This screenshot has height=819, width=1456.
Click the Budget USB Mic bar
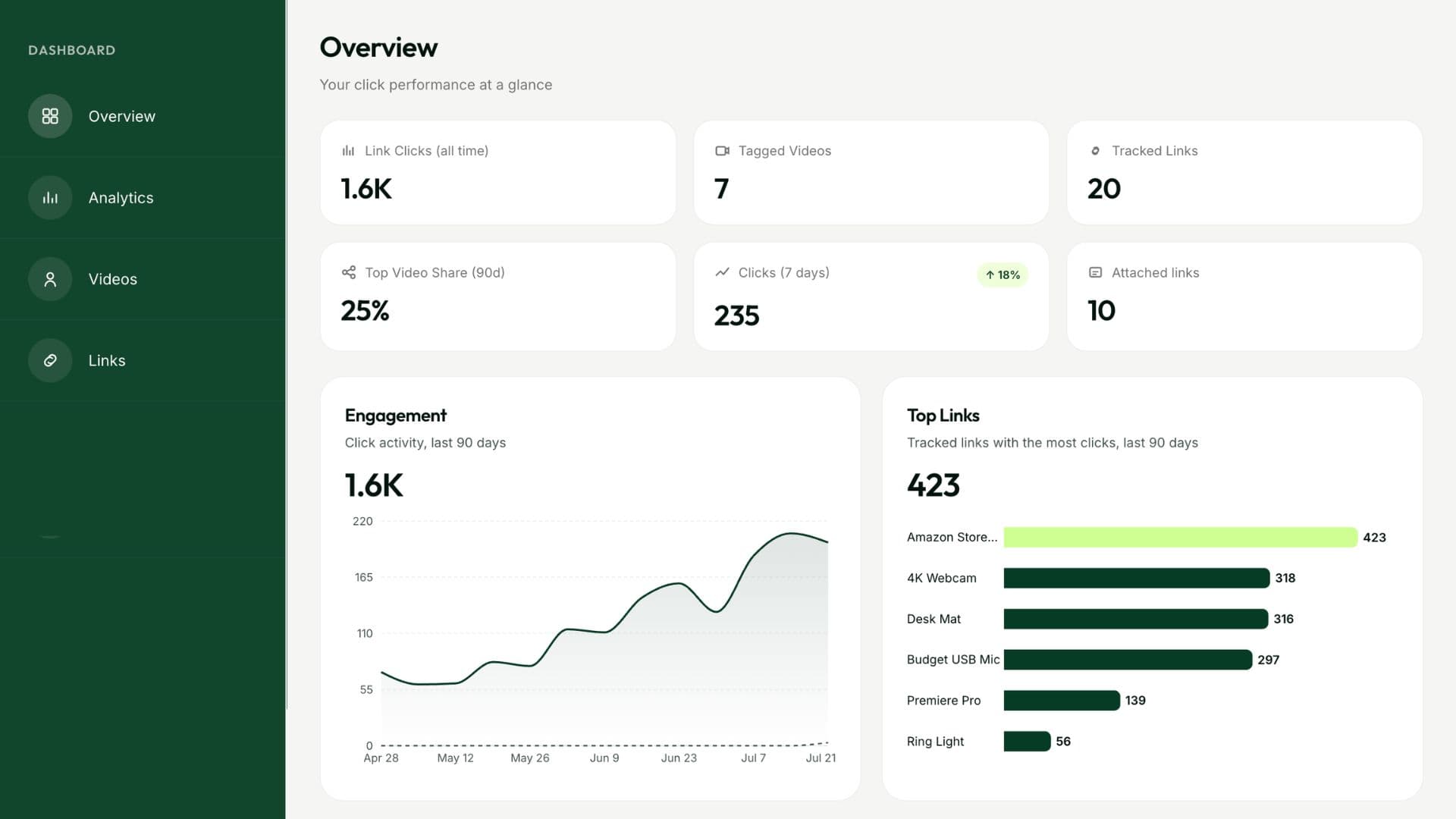[x=1128, y=660]
